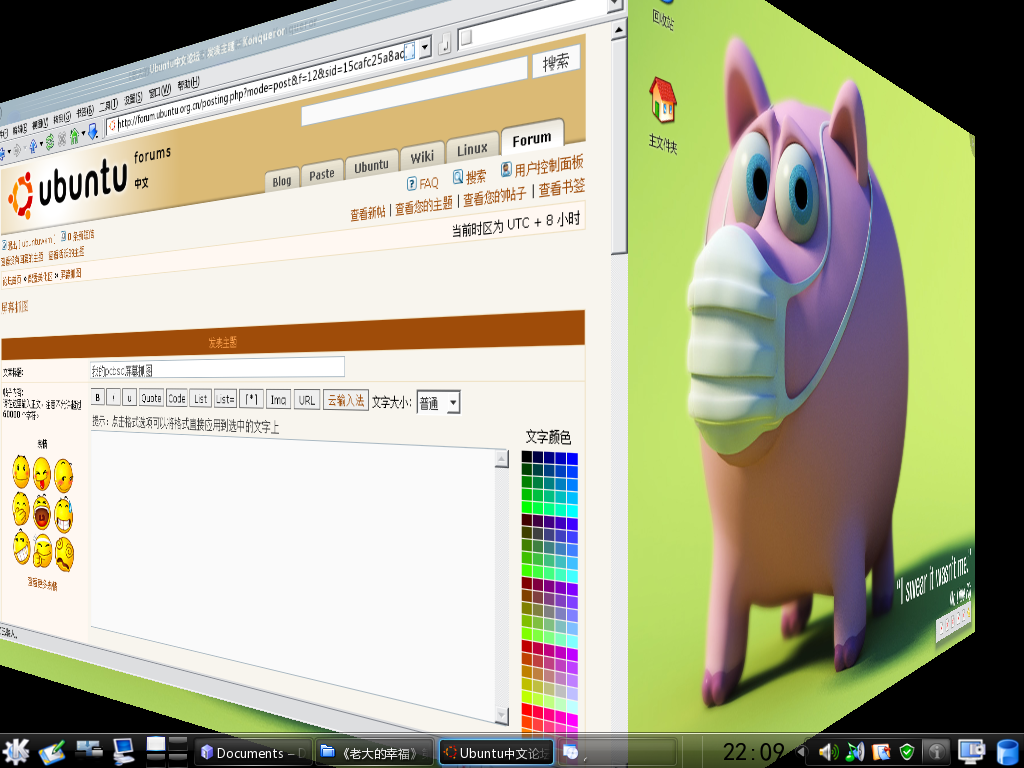Click the B bold formatting button
This screenshot has width=1024, height=768.
pyautogui.click(x=97, y=397)
